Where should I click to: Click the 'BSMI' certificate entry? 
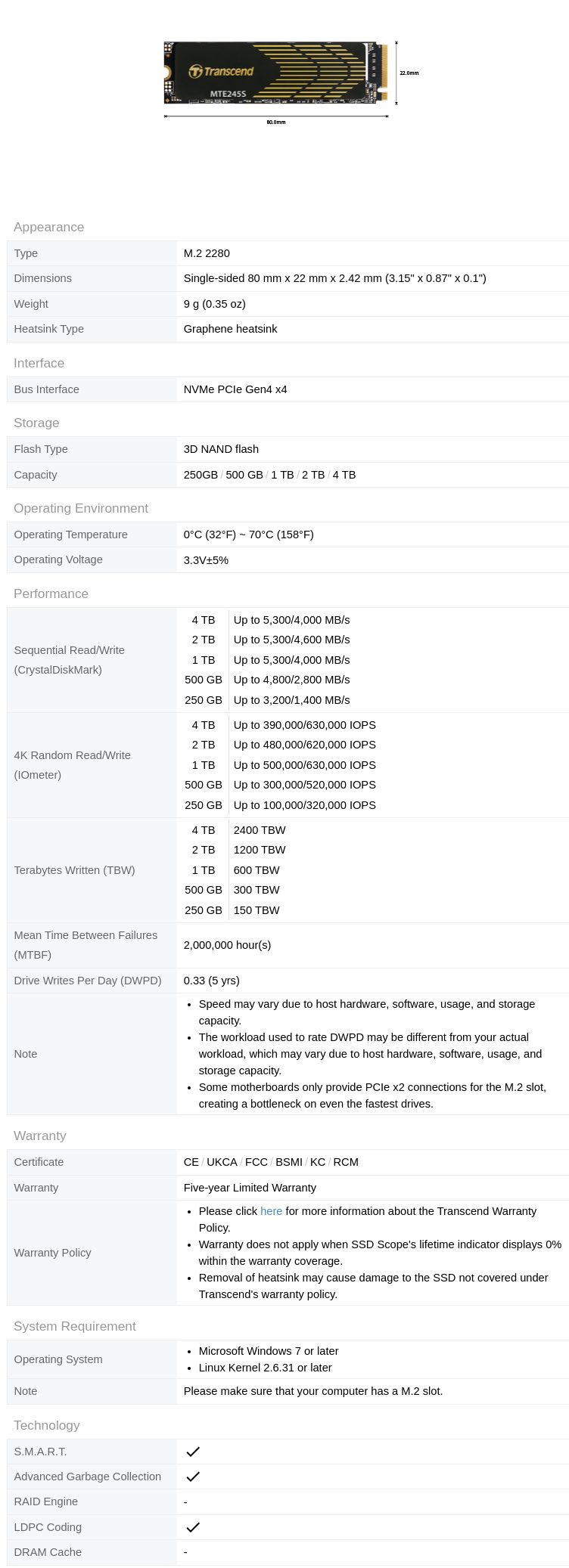coord(289,1162)
